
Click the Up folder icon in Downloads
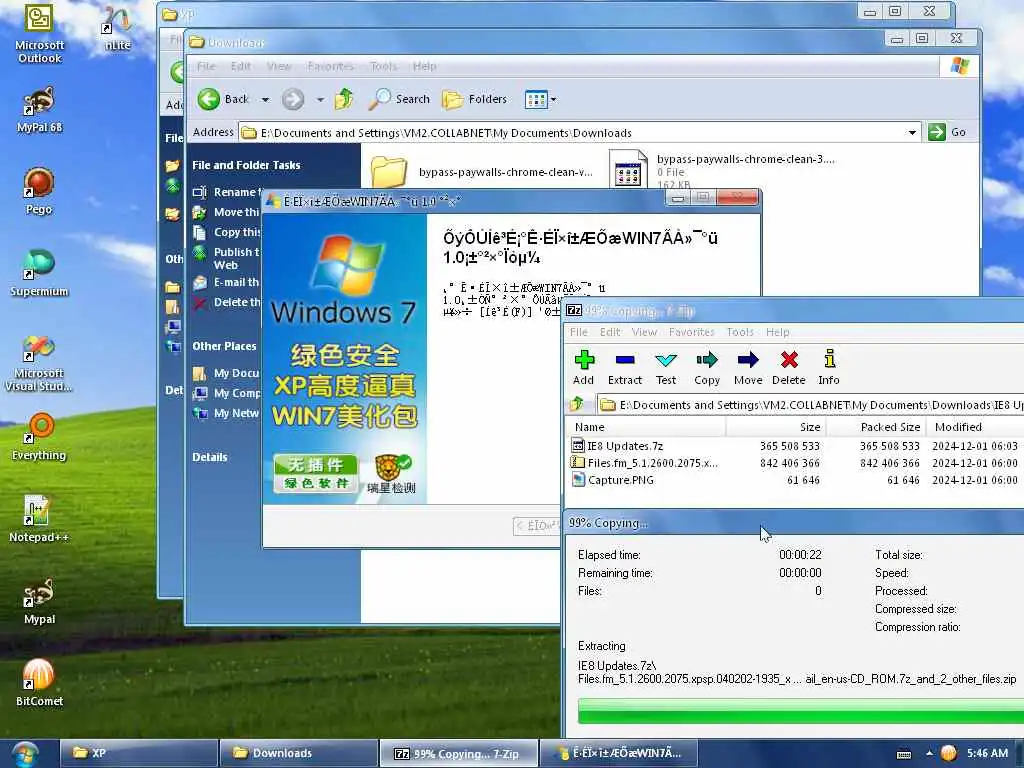(x=344, y=99)
